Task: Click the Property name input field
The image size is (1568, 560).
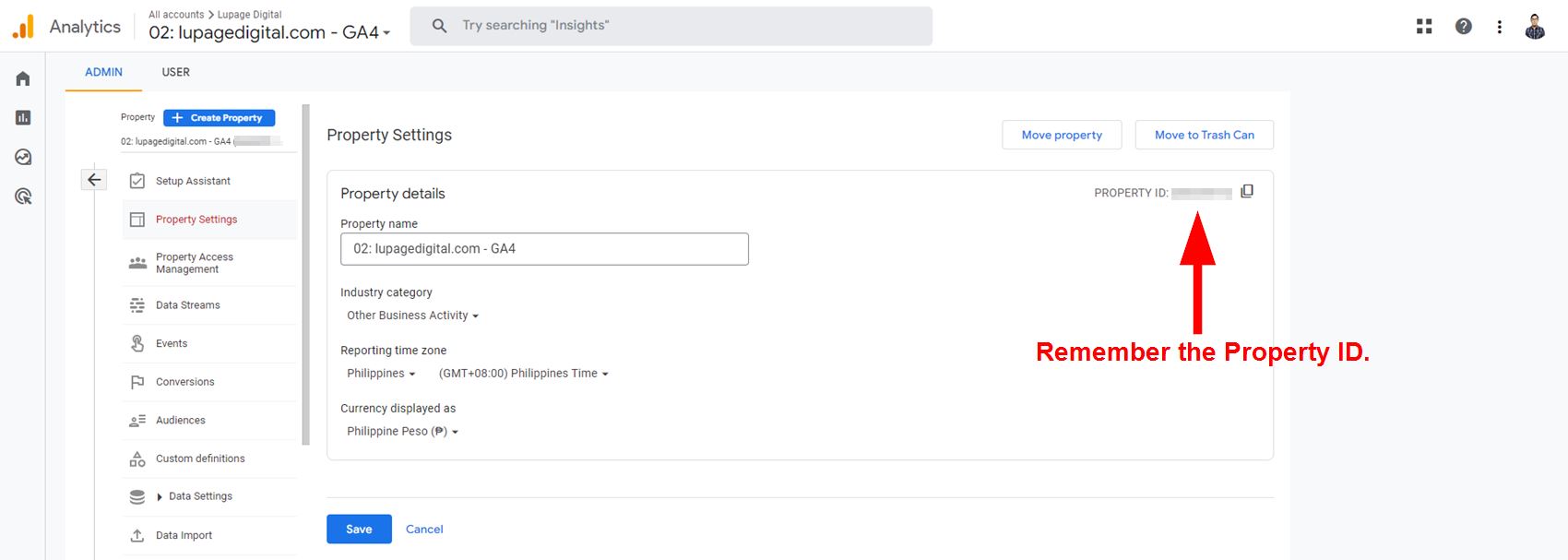Action: [x=544, y=249]
